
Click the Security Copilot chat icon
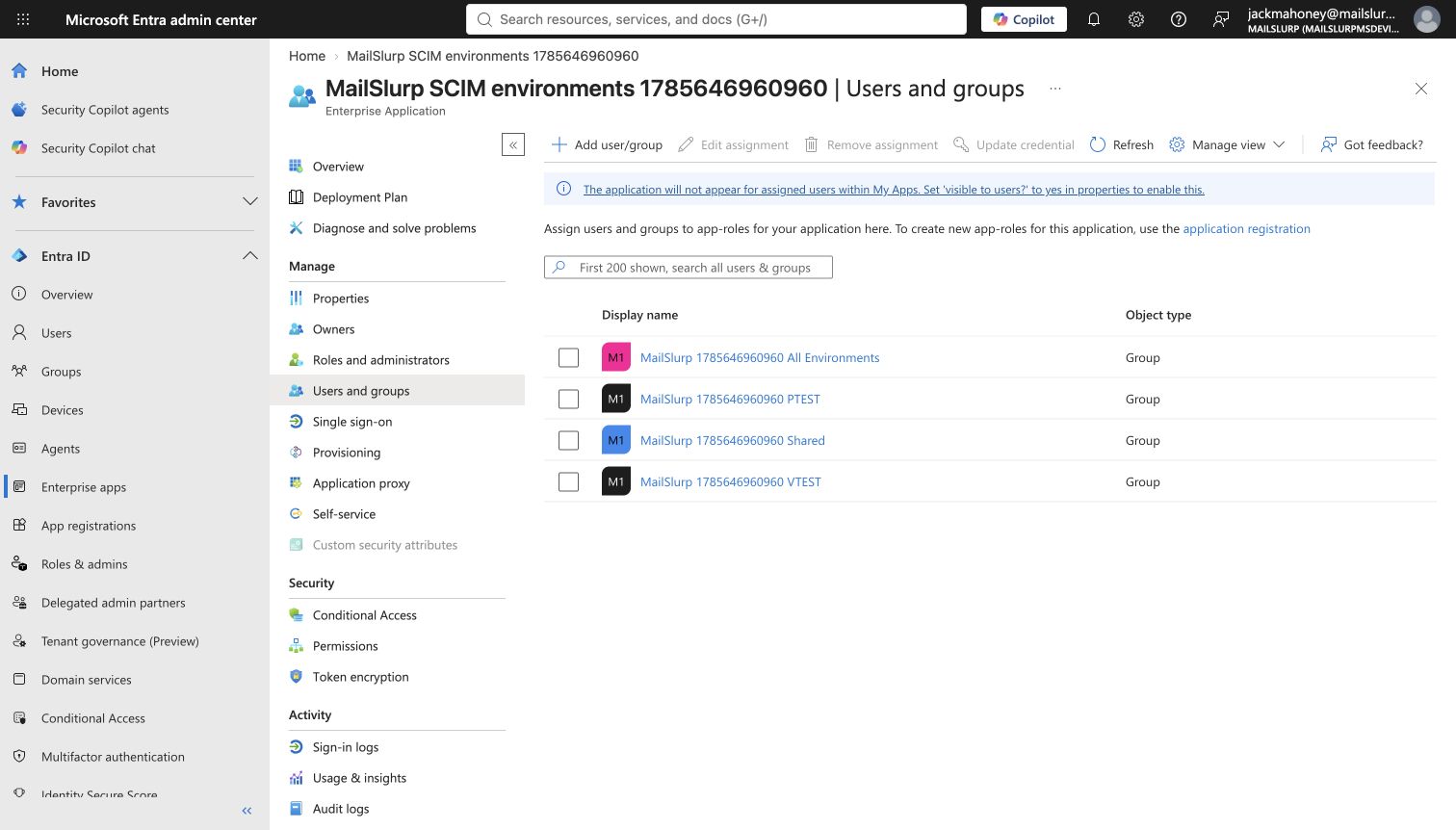19,148
